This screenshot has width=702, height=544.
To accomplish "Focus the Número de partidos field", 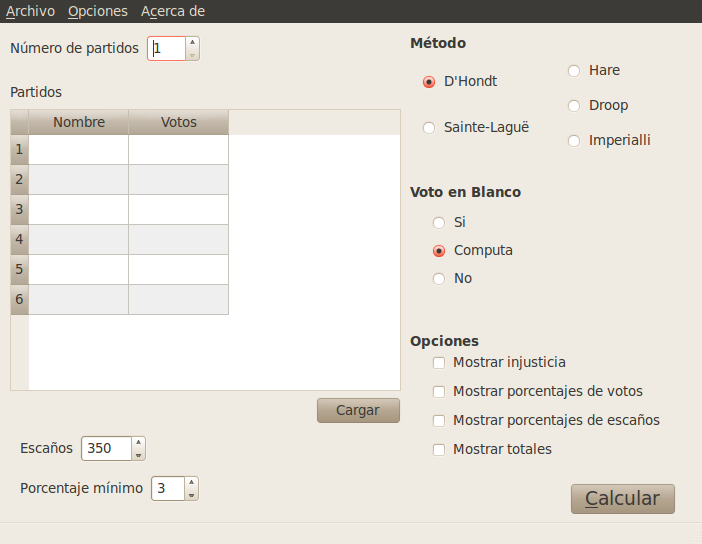I will click(x=166, y=48).
